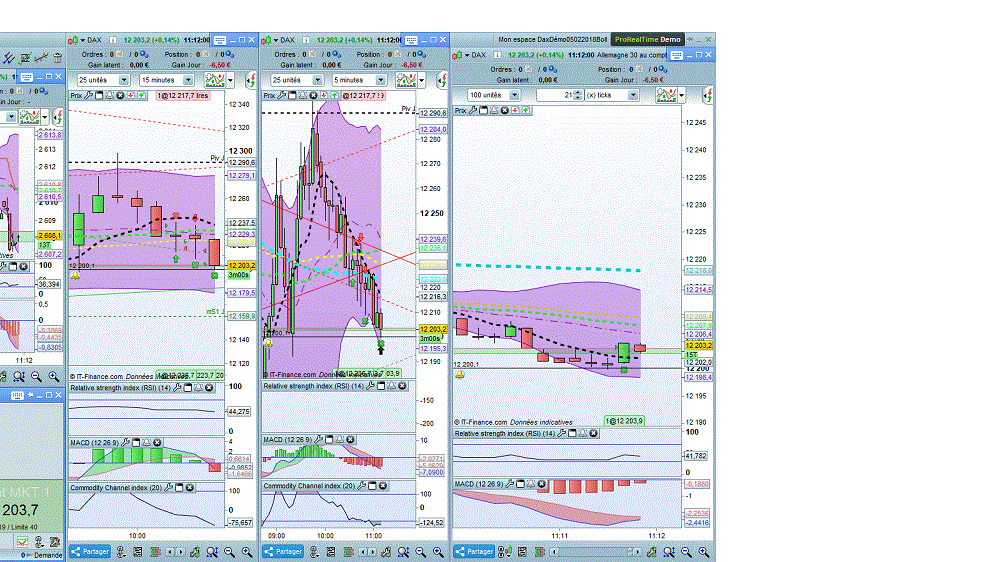Viewport: 1000px width, 562px height.
Task: Click the 12 203,2 price label in ticks chart
Action: point(698,346)
